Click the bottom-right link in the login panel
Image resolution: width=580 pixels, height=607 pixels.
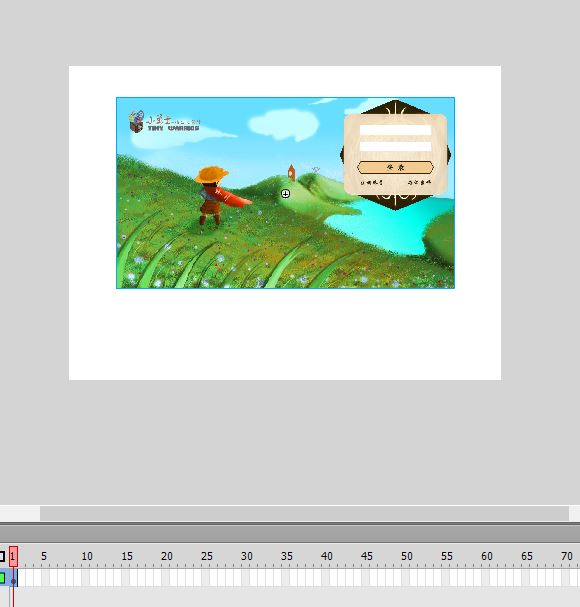click(419, 182)
